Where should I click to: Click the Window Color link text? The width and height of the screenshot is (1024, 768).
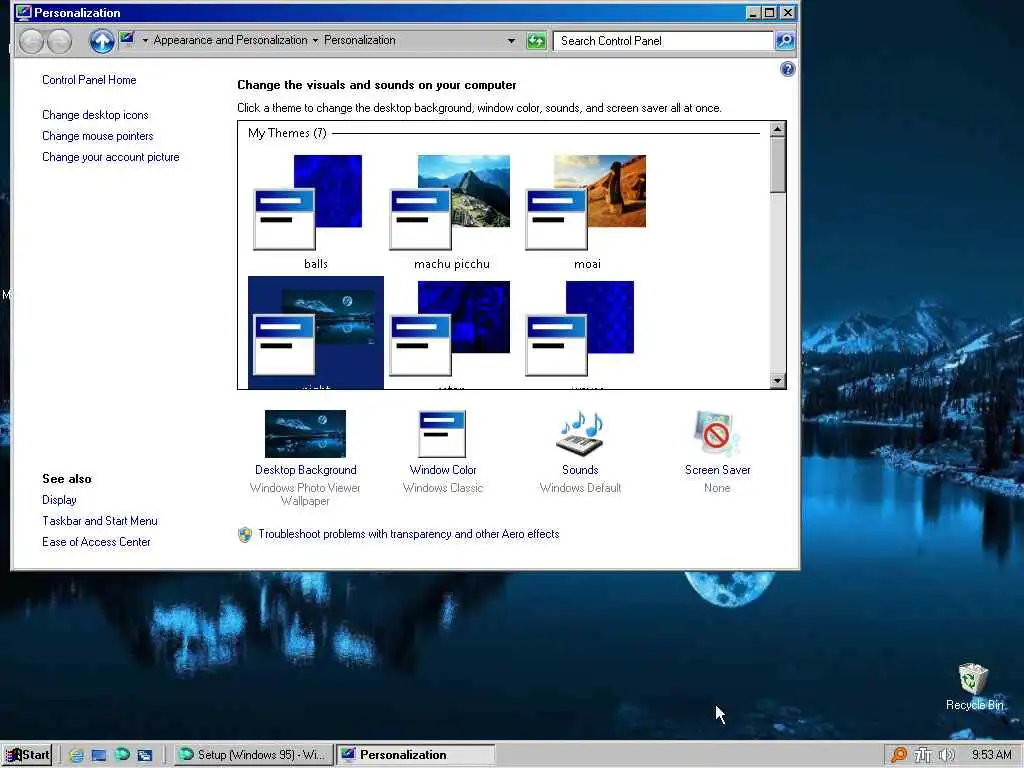(x=443, y=470)
